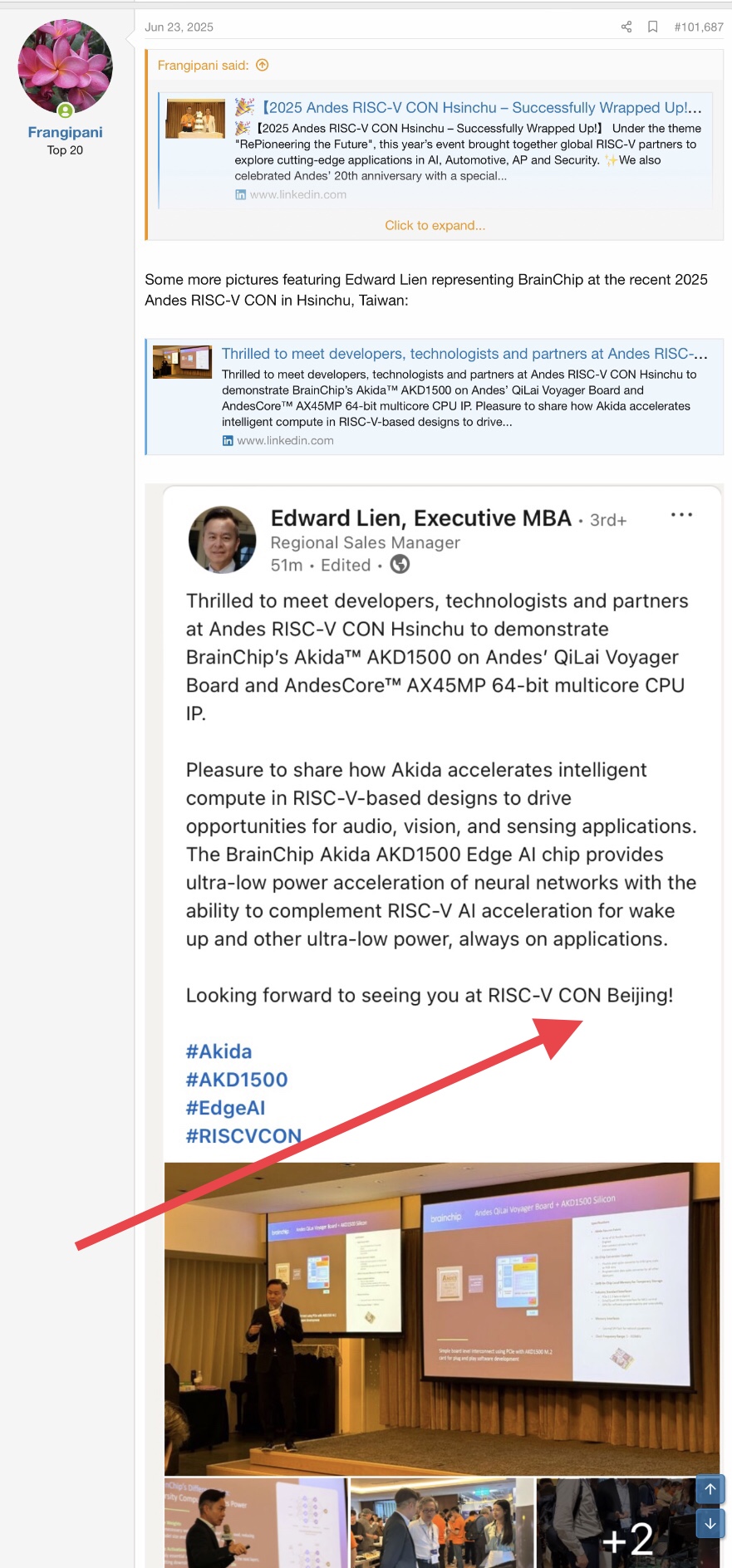Open post number #101,687 permalink
This screenshot has width=732, height=1568.
click(x=699, y=27)
